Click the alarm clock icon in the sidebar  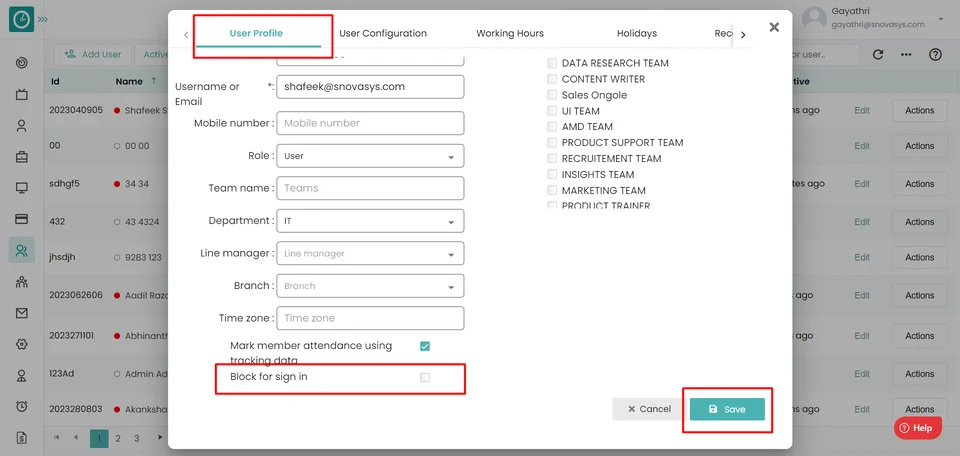(x=22, y=406)
